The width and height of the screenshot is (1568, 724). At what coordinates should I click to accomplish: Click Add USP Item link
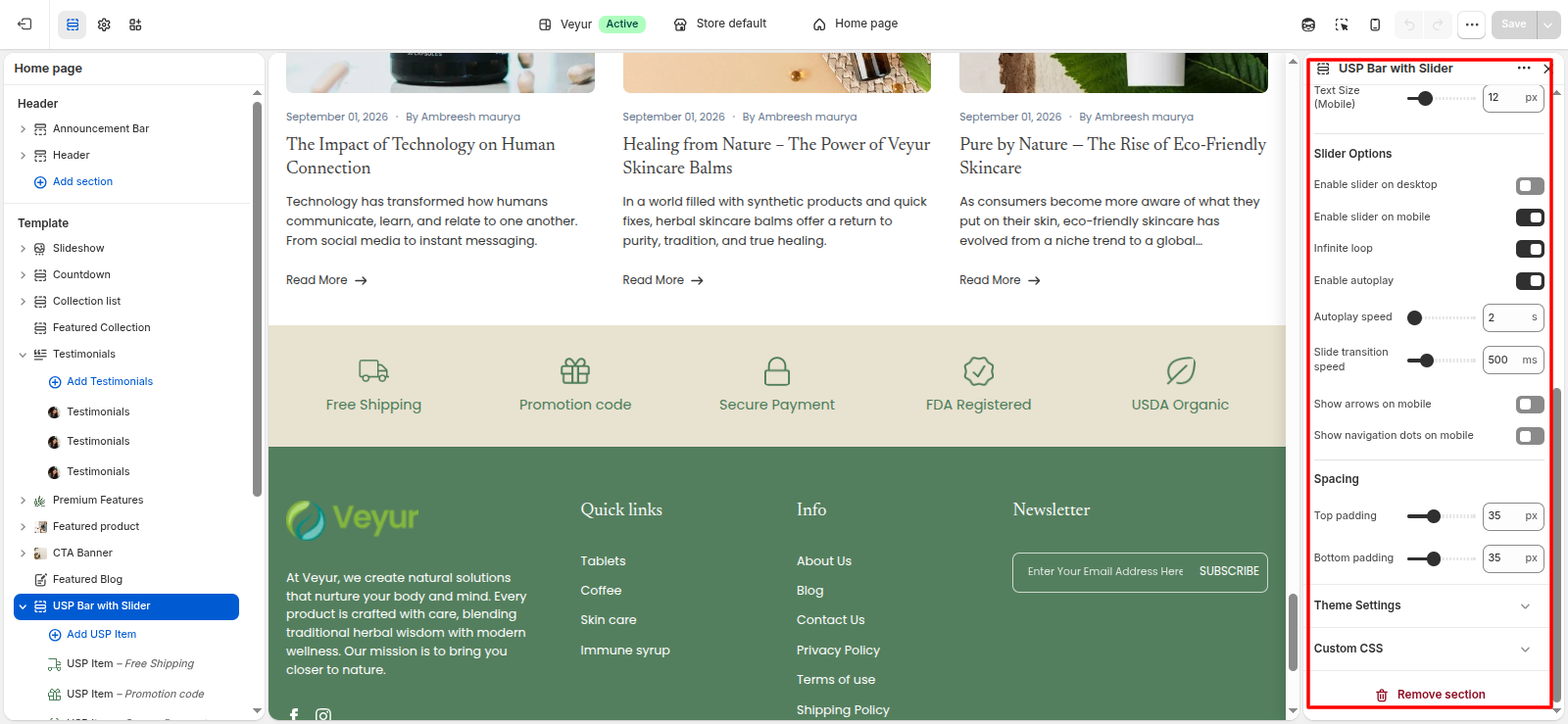click(92, 635)
